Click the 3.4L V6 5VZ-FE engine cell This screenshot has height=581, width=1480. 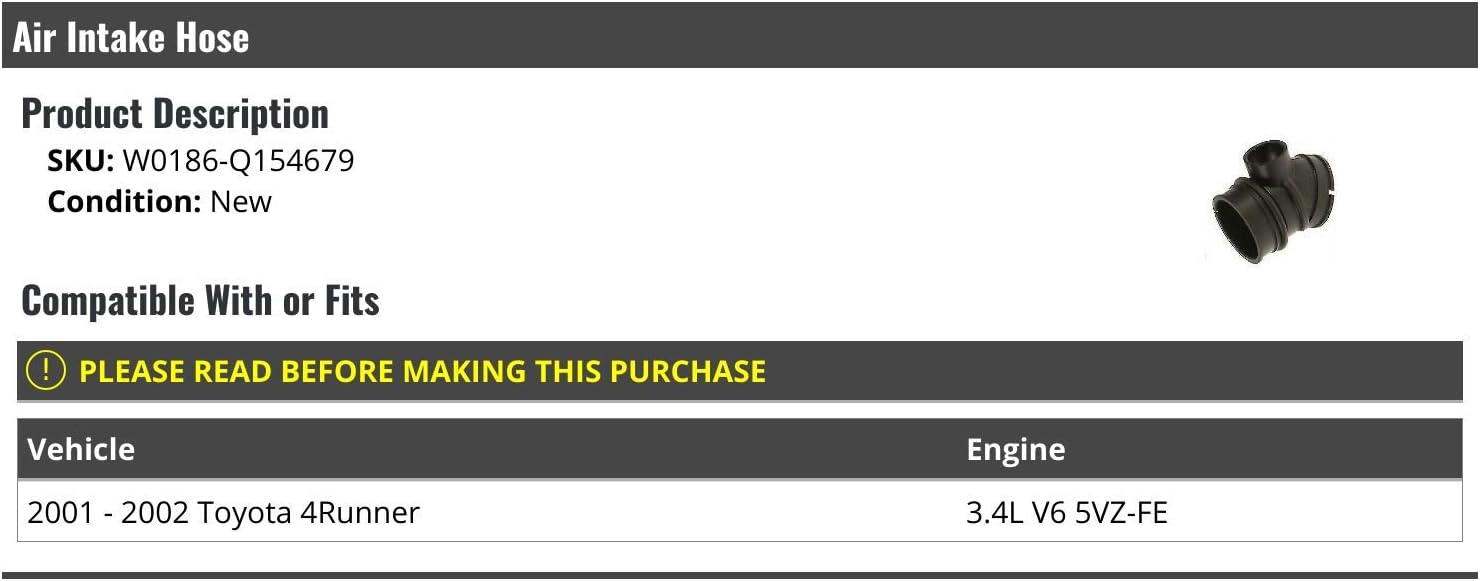[x=1066, y=513]
